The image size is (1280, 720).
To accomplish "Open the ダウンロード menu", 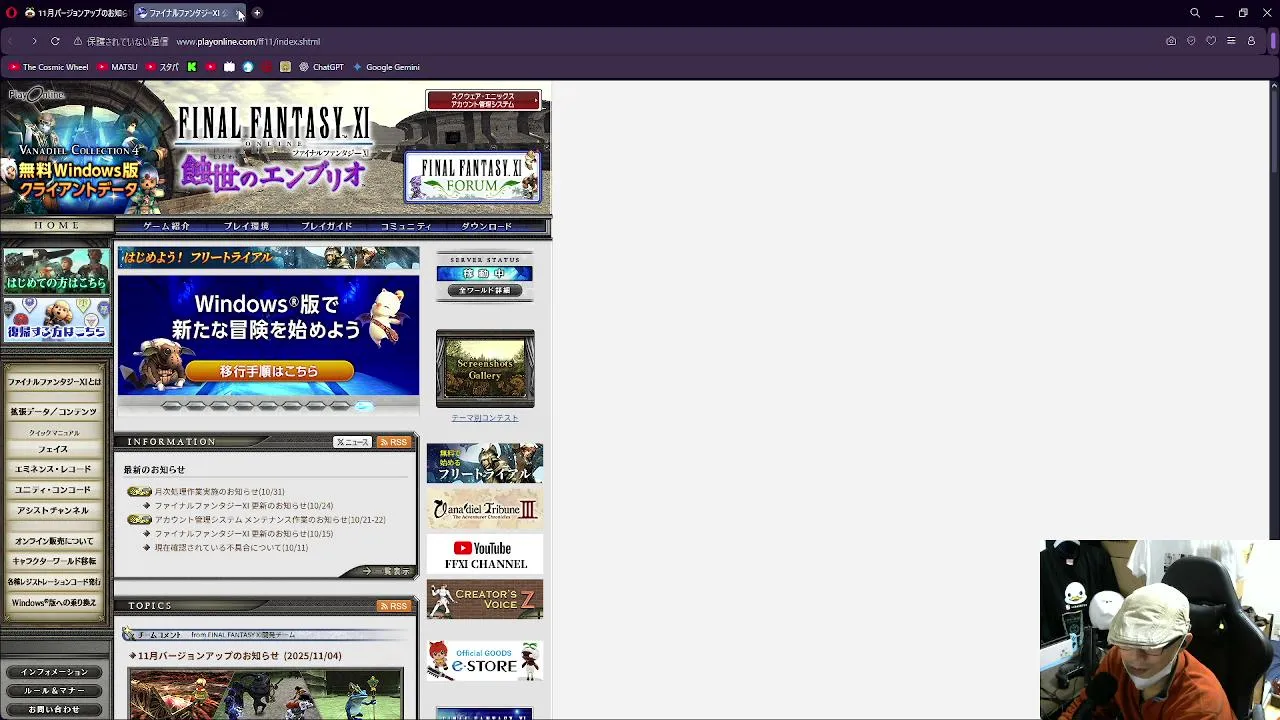I will 486,226.
